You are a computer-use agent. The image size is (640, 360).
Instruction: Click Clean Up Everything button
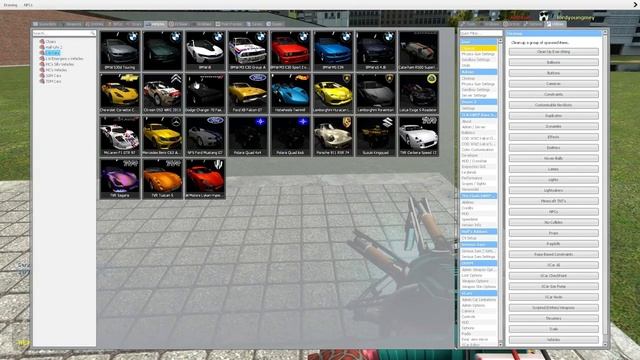tap(553, 52)
